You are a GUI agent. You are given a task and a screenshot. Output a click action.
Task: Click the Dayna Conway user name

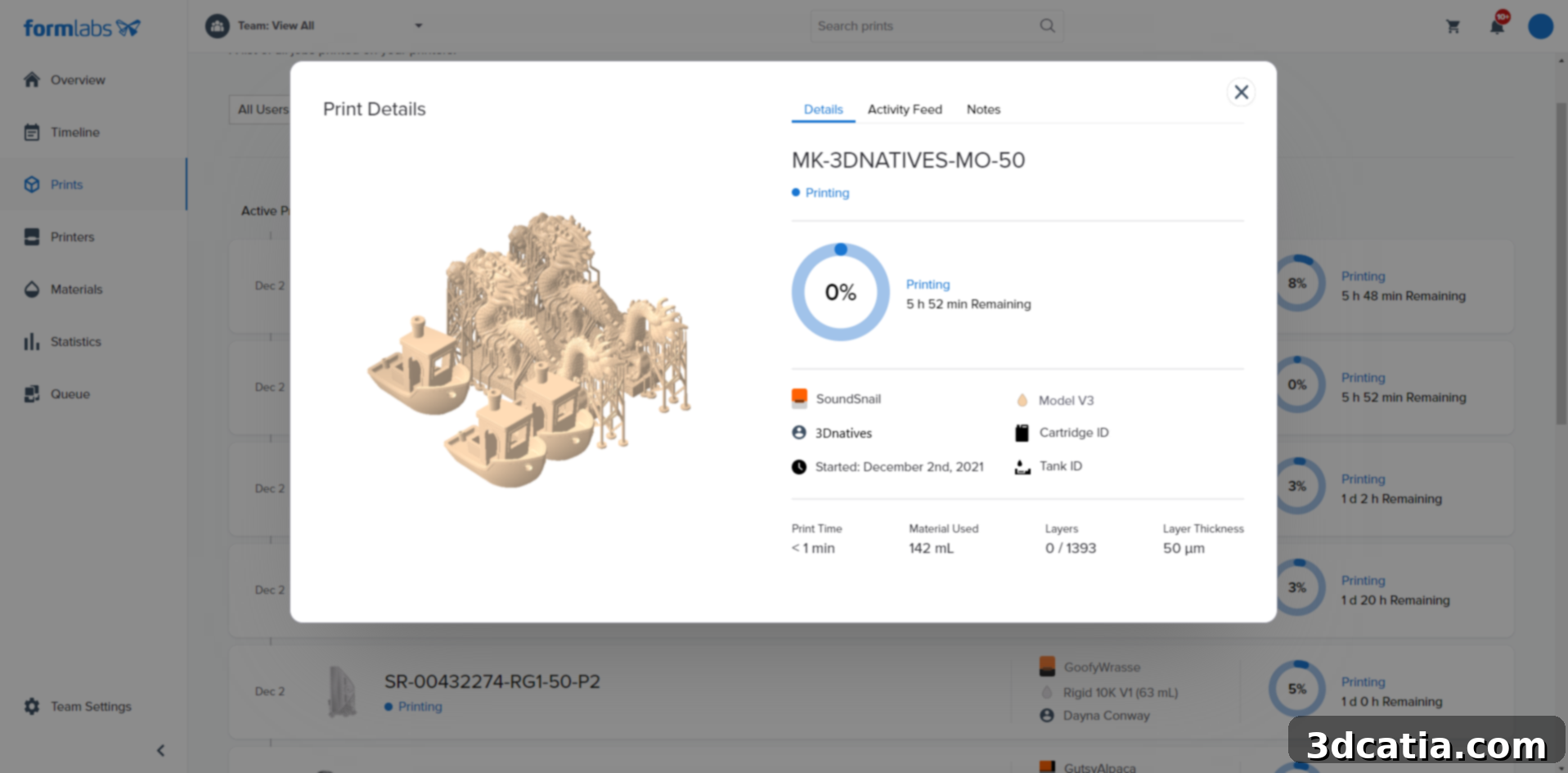[1106, 716]
